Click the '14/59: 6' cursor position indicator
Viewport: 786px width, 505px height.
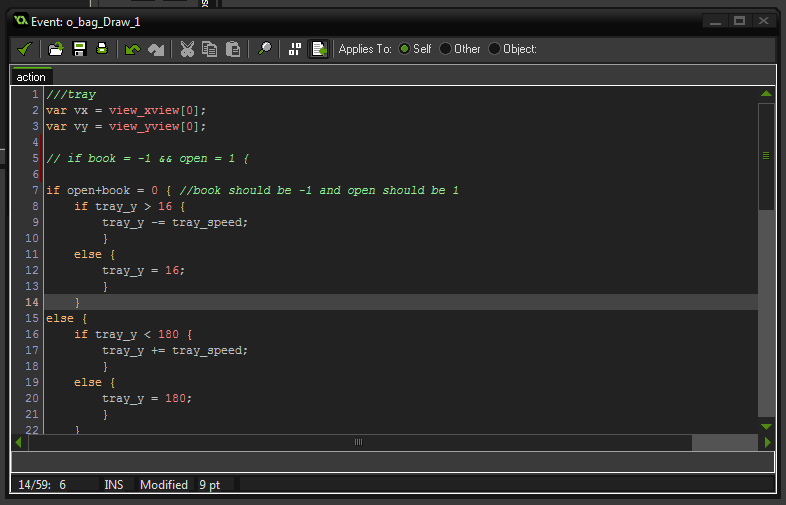(42, 485)
